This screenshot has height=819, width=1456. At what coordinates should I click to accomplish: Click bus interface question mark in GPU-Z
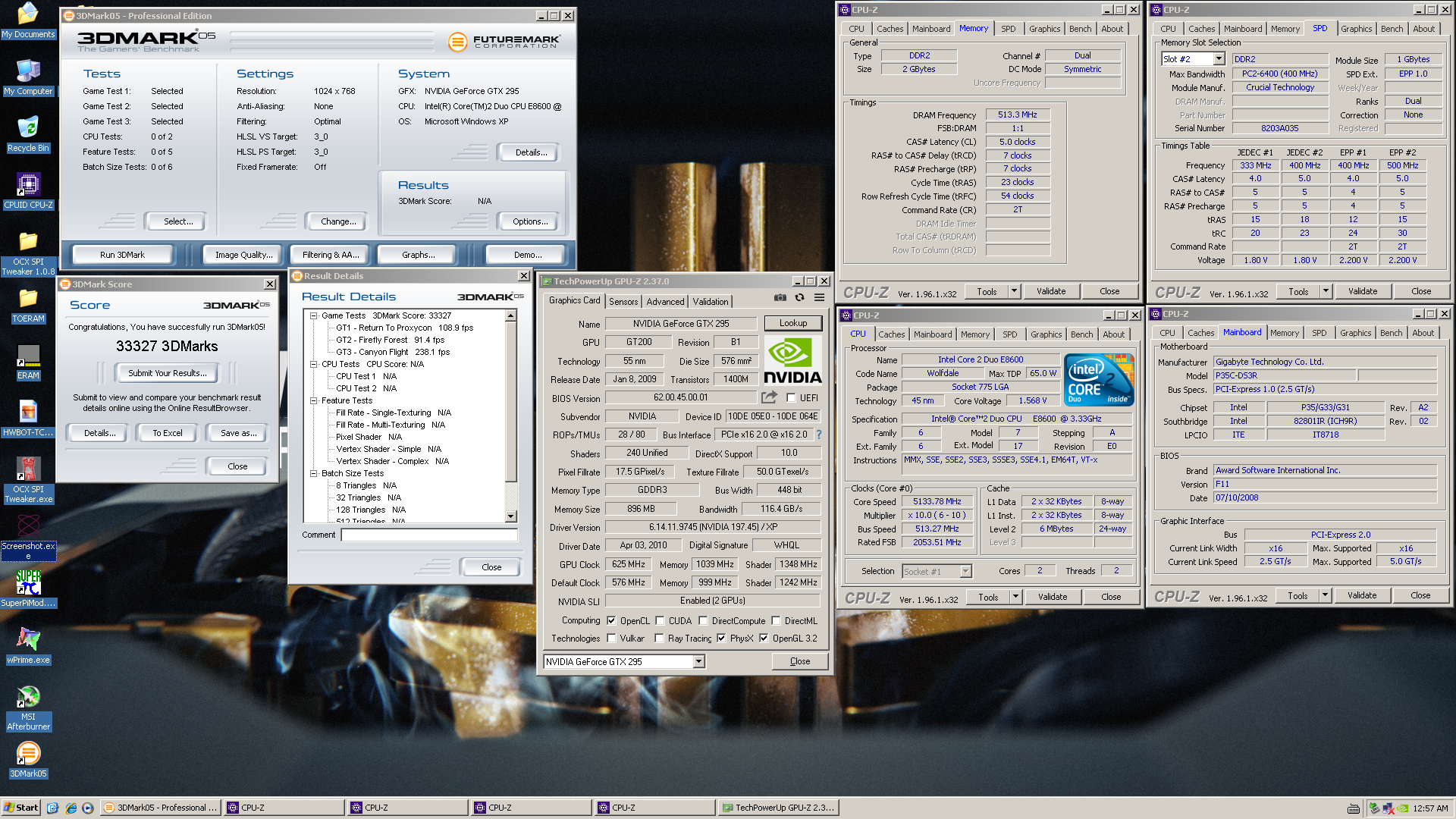click(819, 435)
